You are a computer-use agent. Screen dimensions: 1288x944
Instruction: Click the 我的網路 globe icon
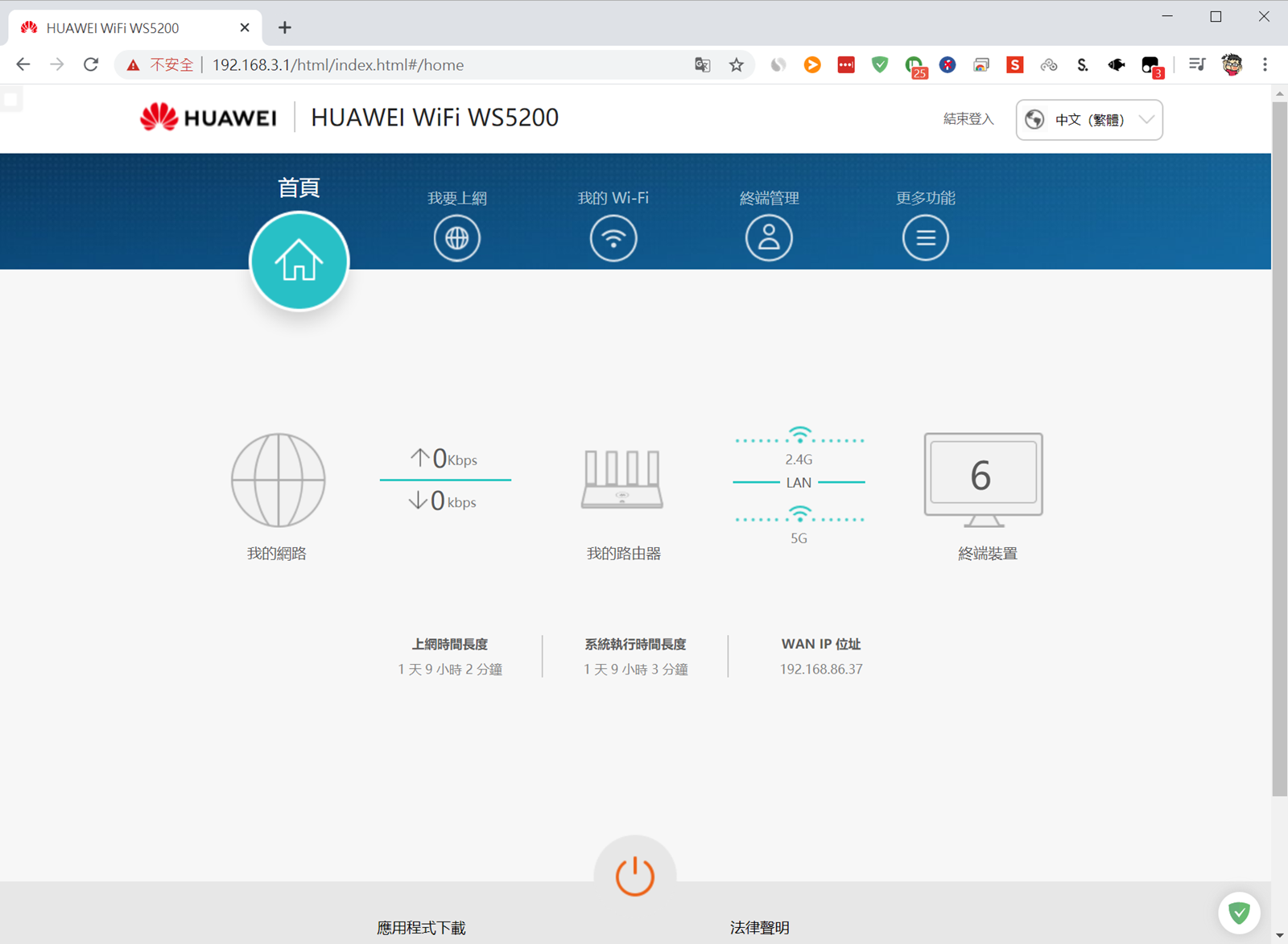pos(278,480)
